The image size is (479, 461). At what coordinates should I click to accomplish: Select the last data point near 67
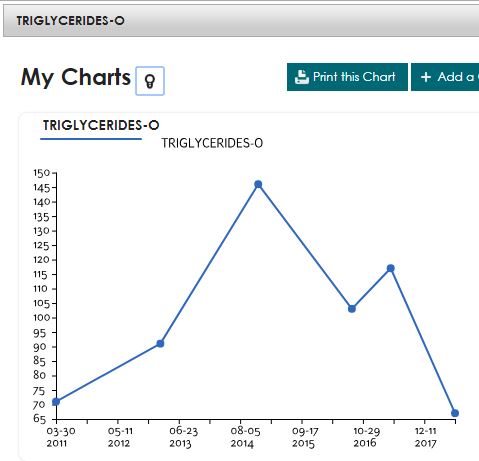455,413
